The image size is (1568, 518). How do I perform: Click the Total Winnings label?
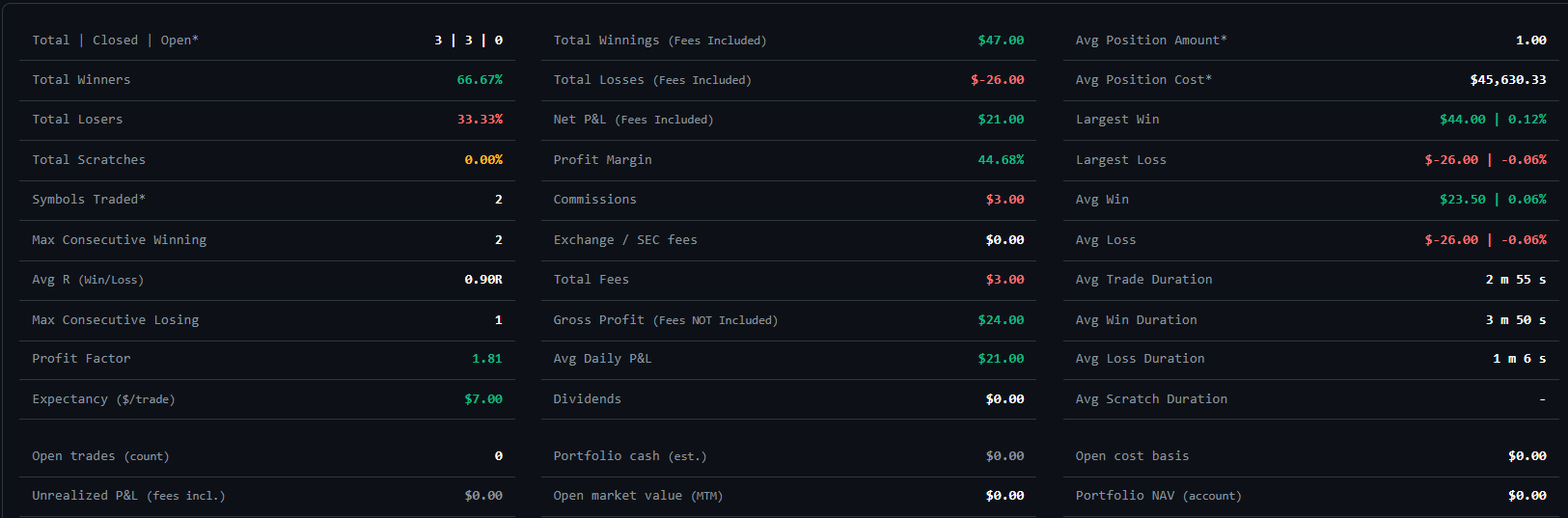coord(660,41)
